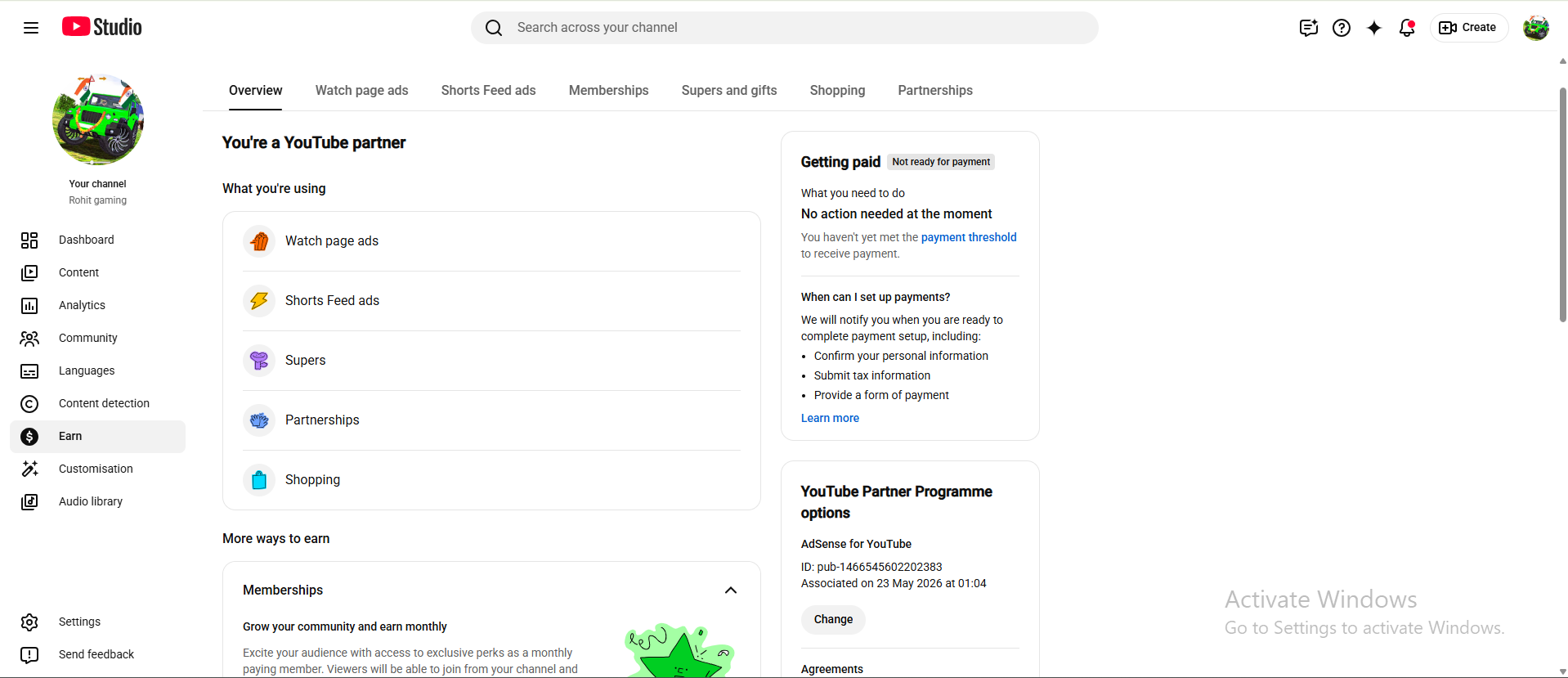Click Change AdSense account button
This screenshot has height=678, width=1568.
[833, 619]
